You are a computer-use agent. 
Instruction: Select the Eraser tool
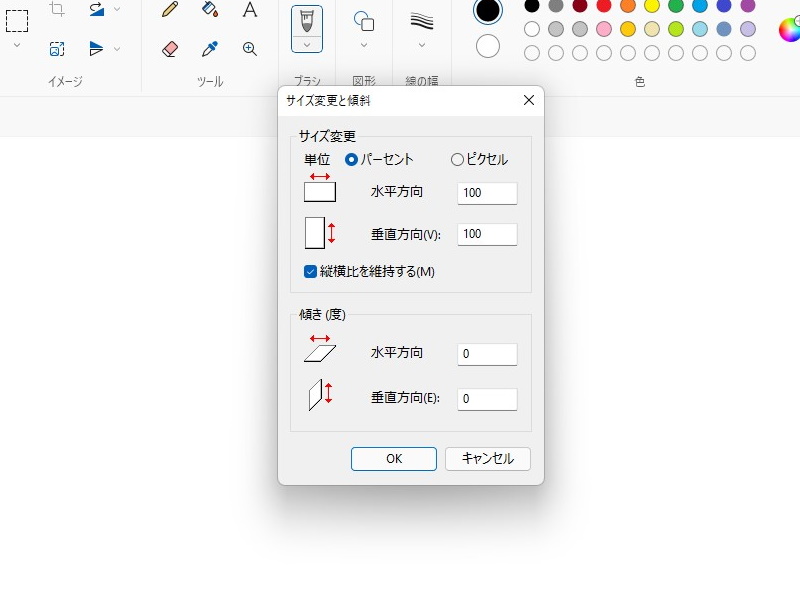[x=168, y=49]
